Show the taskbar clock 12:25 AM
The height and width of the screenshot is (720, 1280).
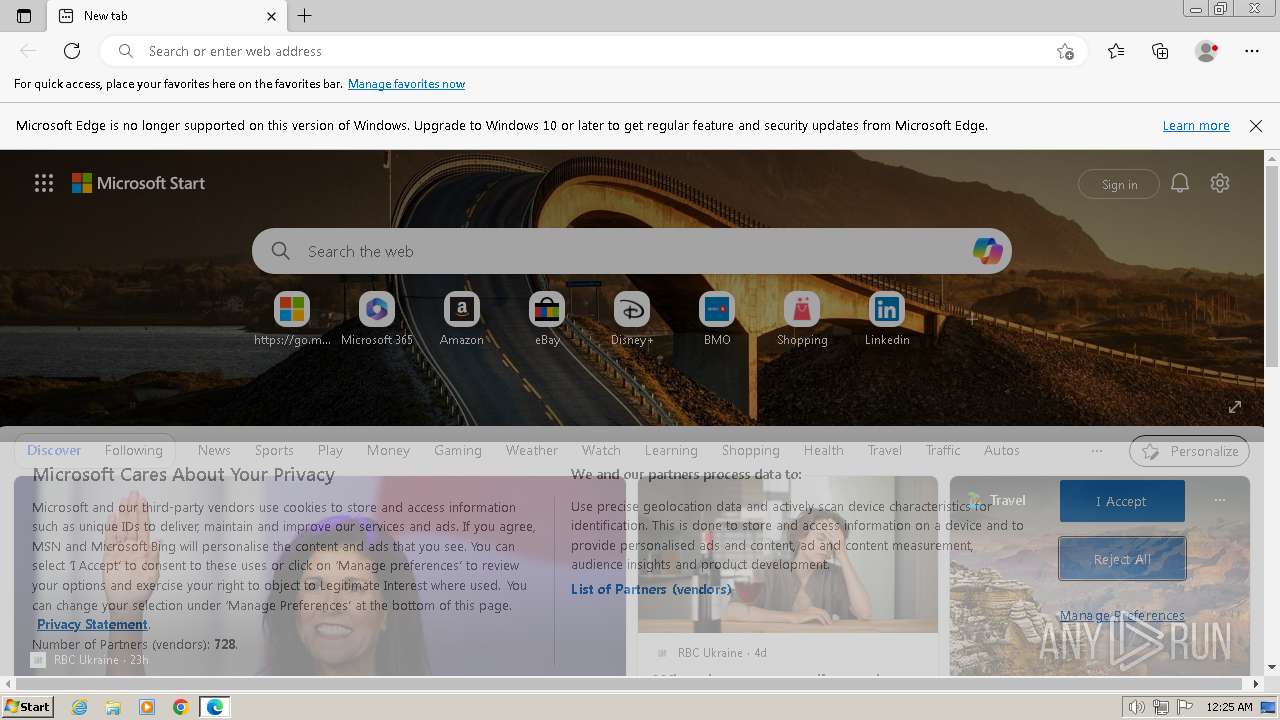point(1229,707)
